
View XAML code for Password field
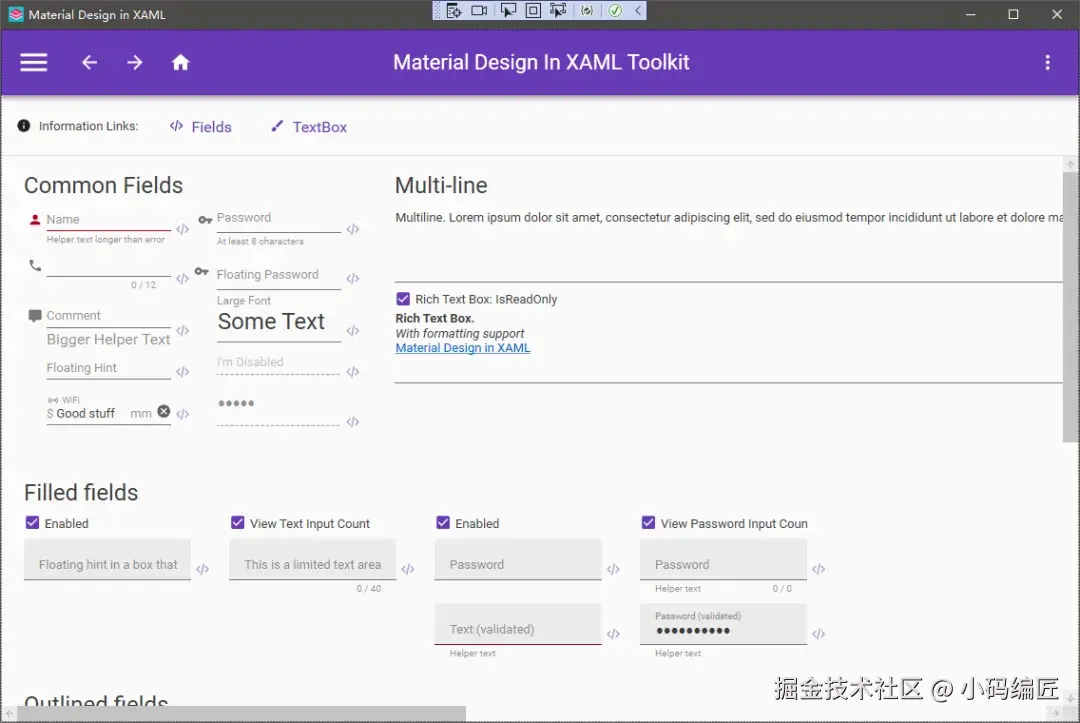(353, 229)
